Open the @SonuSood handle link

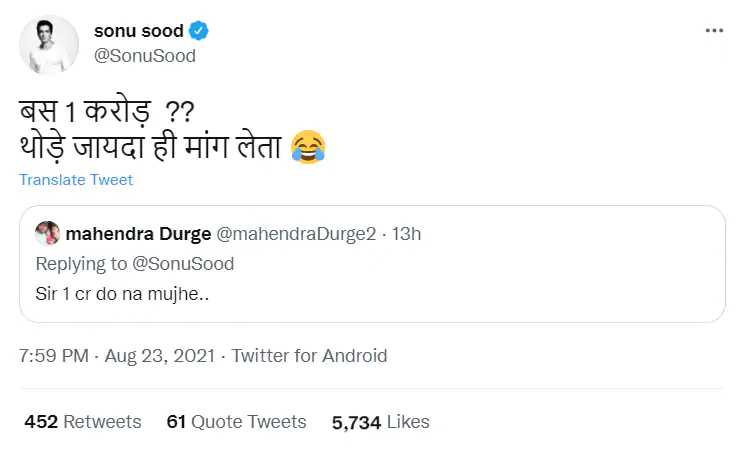pyautogui.click(x=145, y=56)
